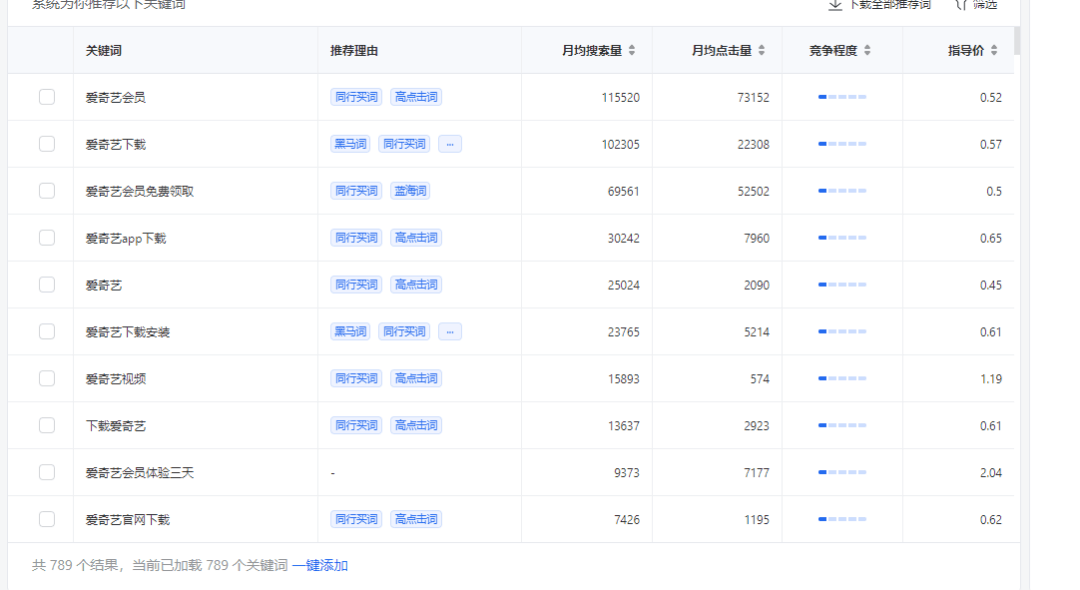Click guide price value 0.52
1080x590 pixels.
991,97
